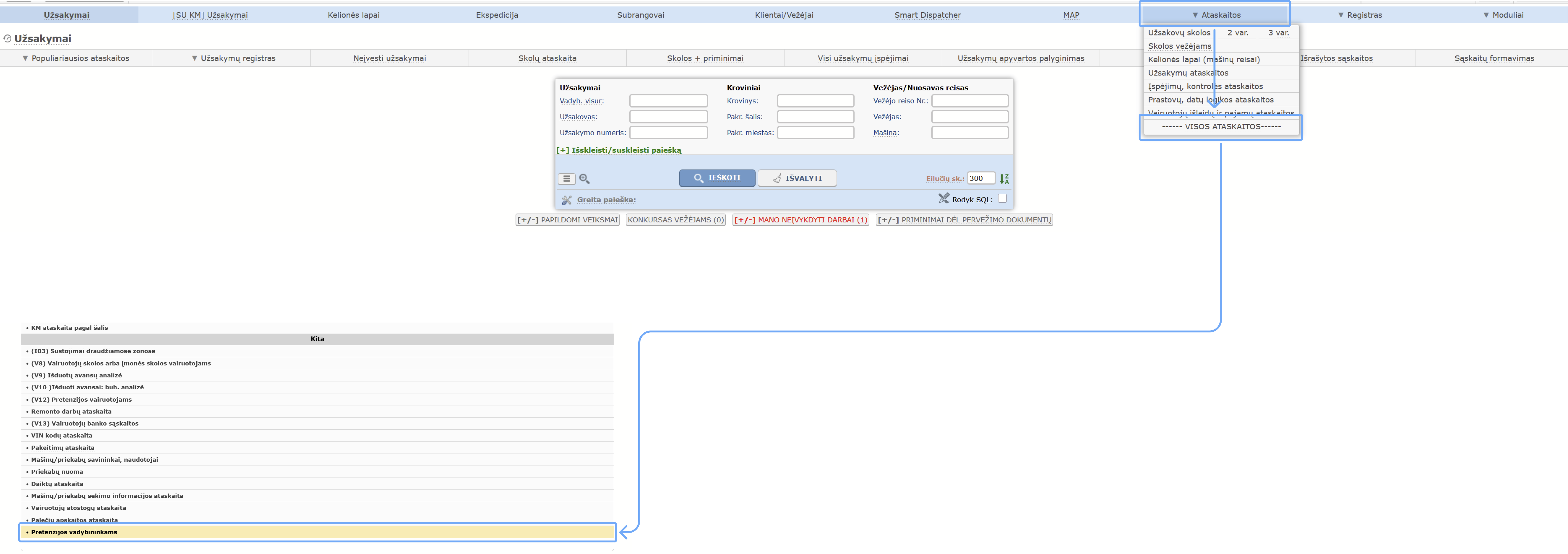Focus the Pakr. miestas input field
This screenshot has height=554, width=1568.
(x=816, y=133)
